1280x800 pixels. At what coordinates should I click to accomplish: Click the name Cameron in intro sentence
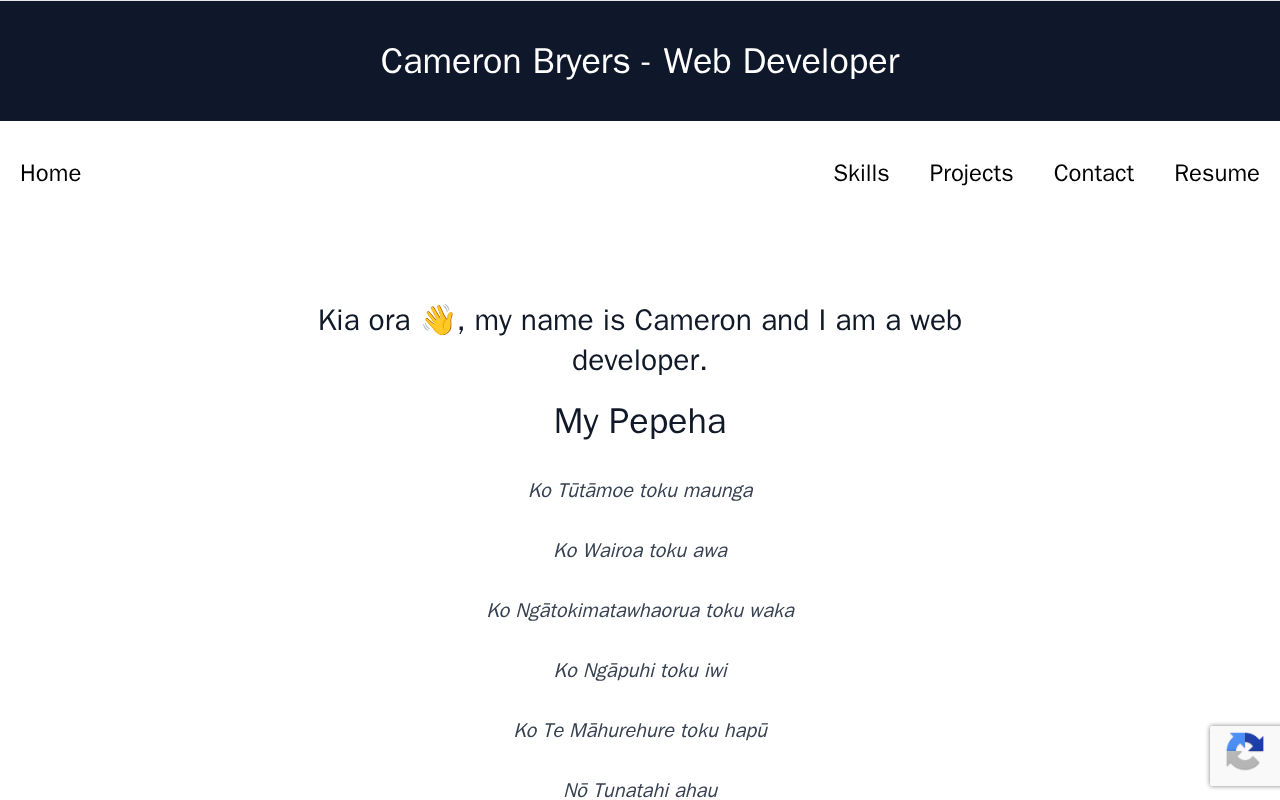[x=692, y=321]
